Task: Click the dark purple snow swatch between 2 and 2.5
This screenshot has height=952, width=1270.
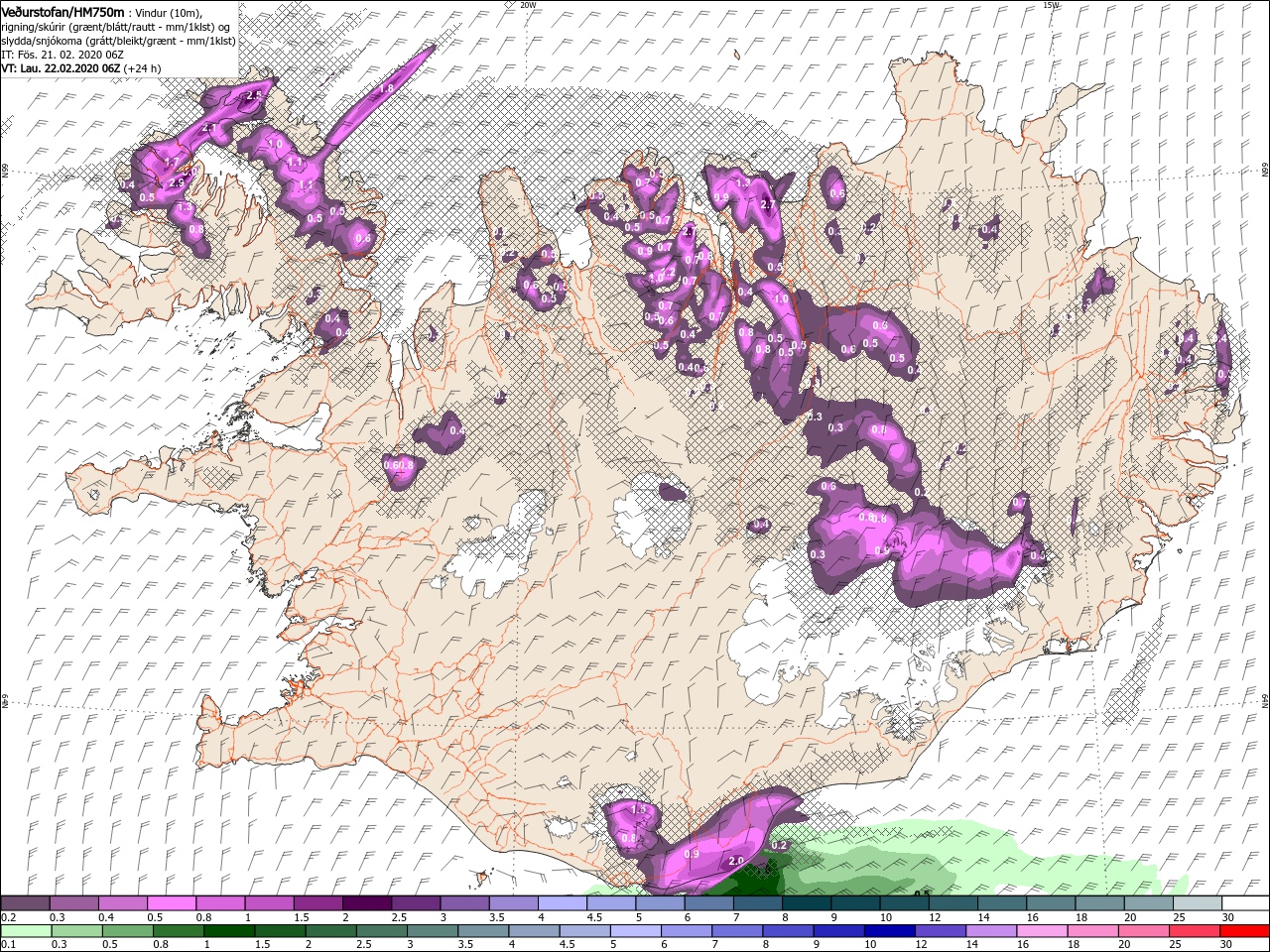Action: click(x=366, y=903)
